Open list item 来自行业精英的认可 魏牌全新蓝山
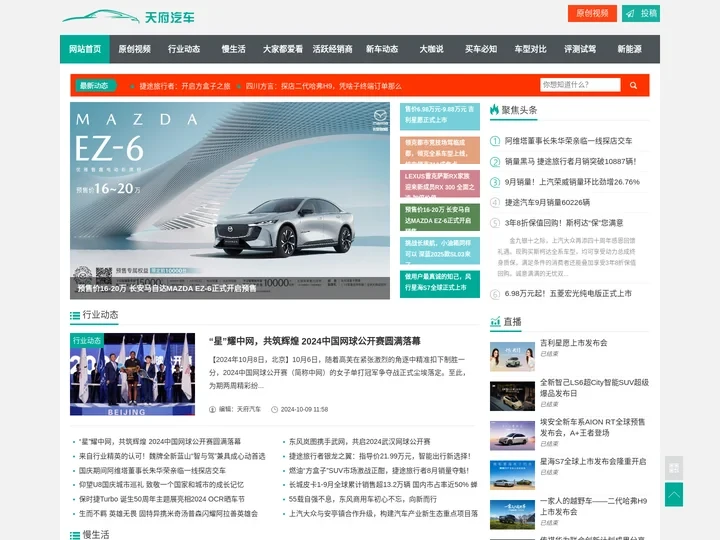 (x=172, y=456)
